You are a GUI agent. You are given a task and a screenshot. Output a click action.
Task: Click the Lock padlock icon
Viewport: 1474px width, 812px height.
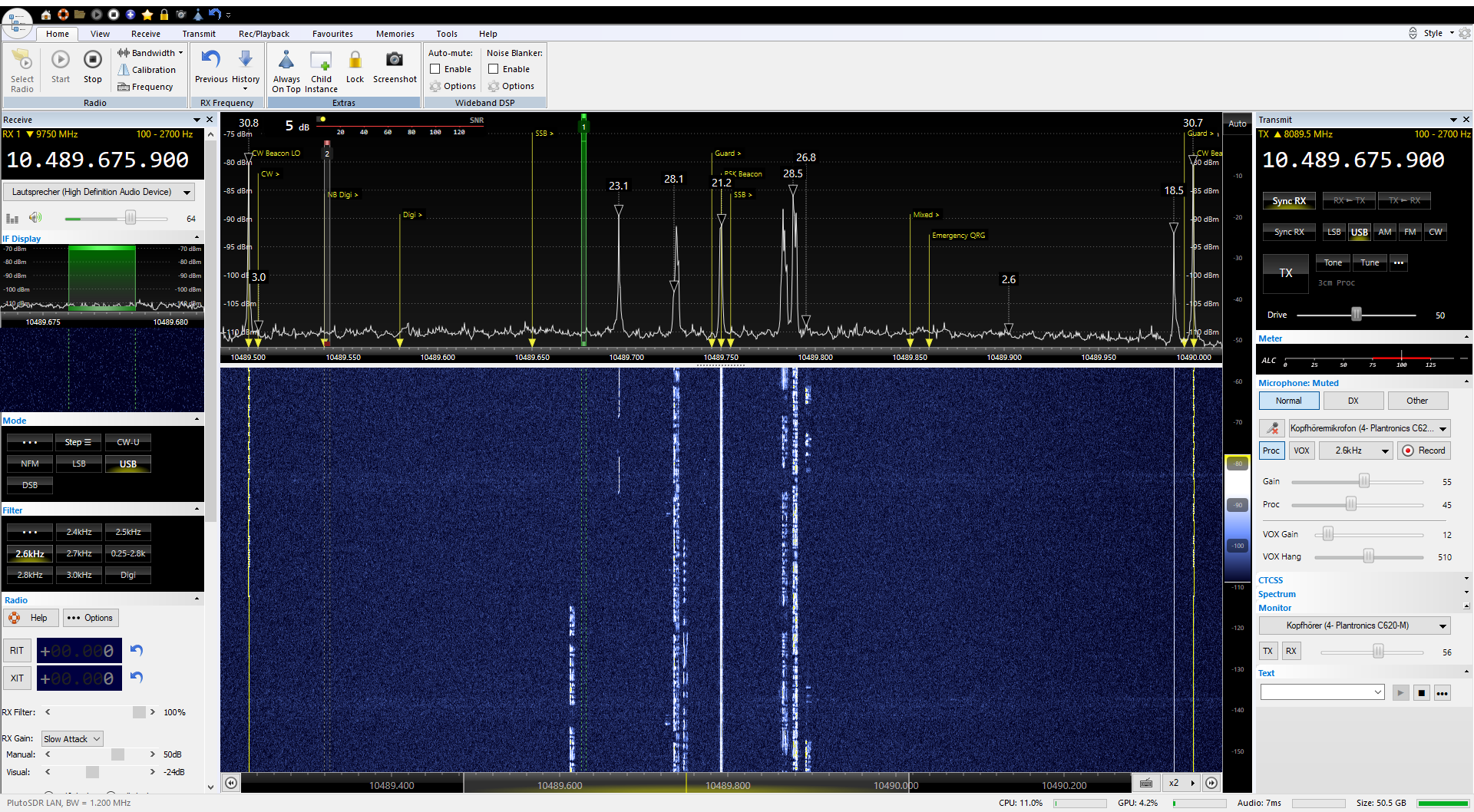coord(355,61)
